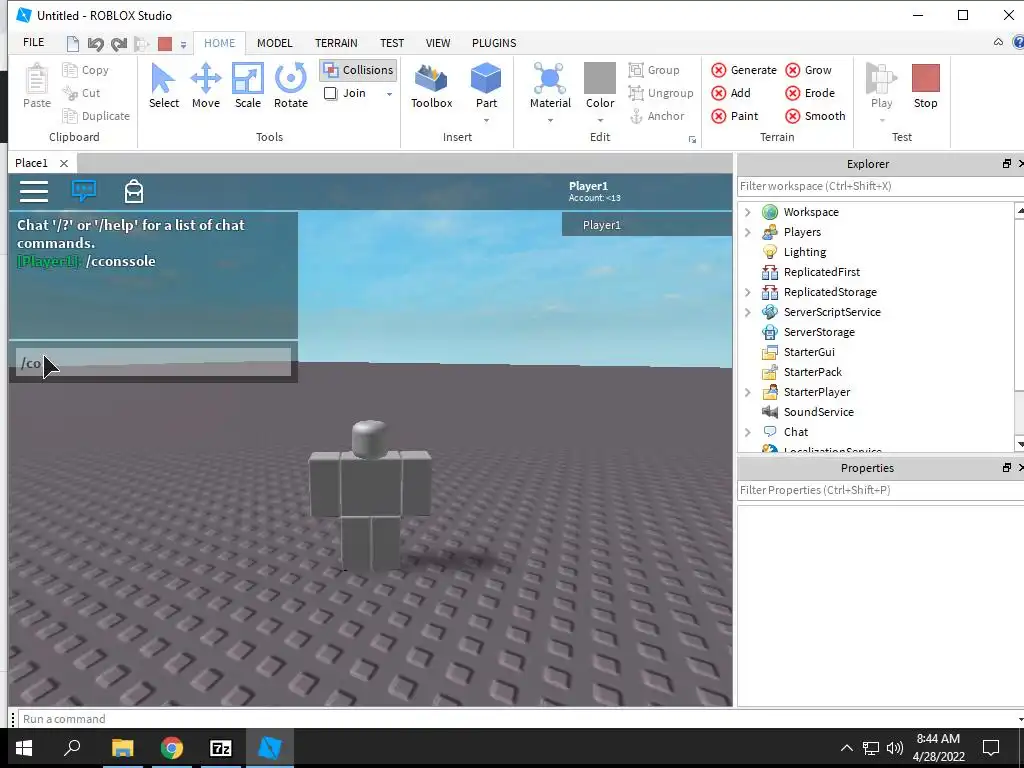The height and width of the screenshot is (768, 1024).
Task: Switch to the TERRAIN ribbon tab
Action: click(x=336, y=43)
